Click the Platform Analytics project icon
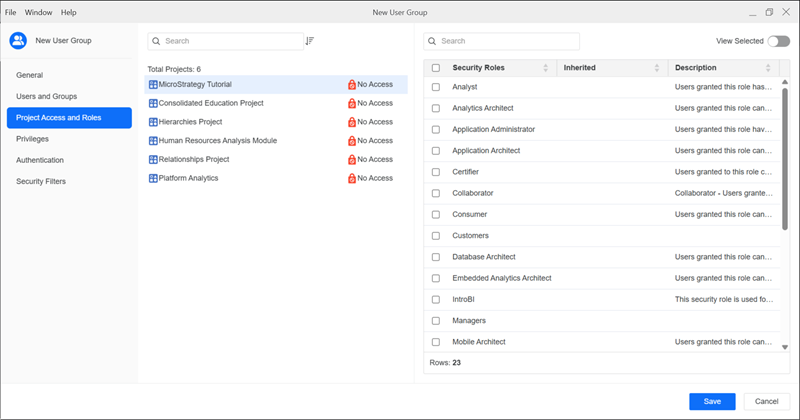The height and width of the screenshot is (420, 800). pyautogui.click(x=152, y=178)
